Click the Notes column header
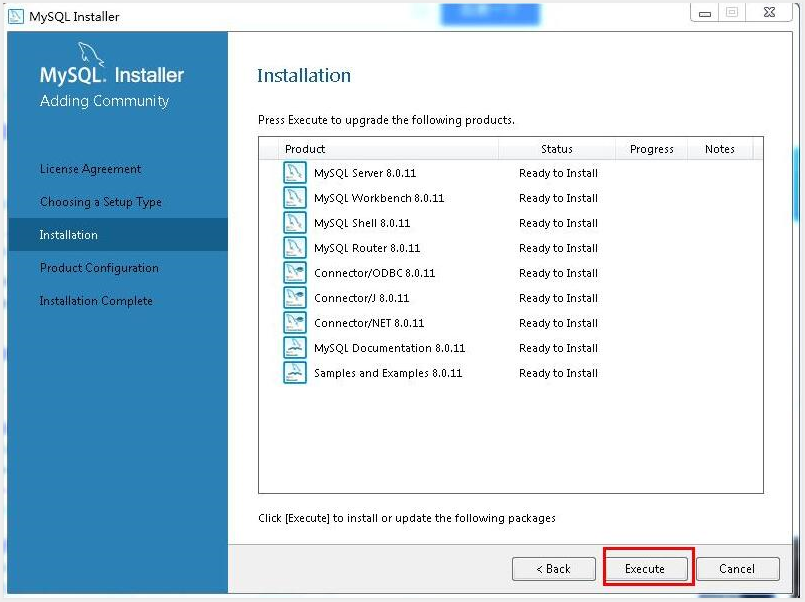The height and width of the screenshot is (602, 805). pos(720,149)
